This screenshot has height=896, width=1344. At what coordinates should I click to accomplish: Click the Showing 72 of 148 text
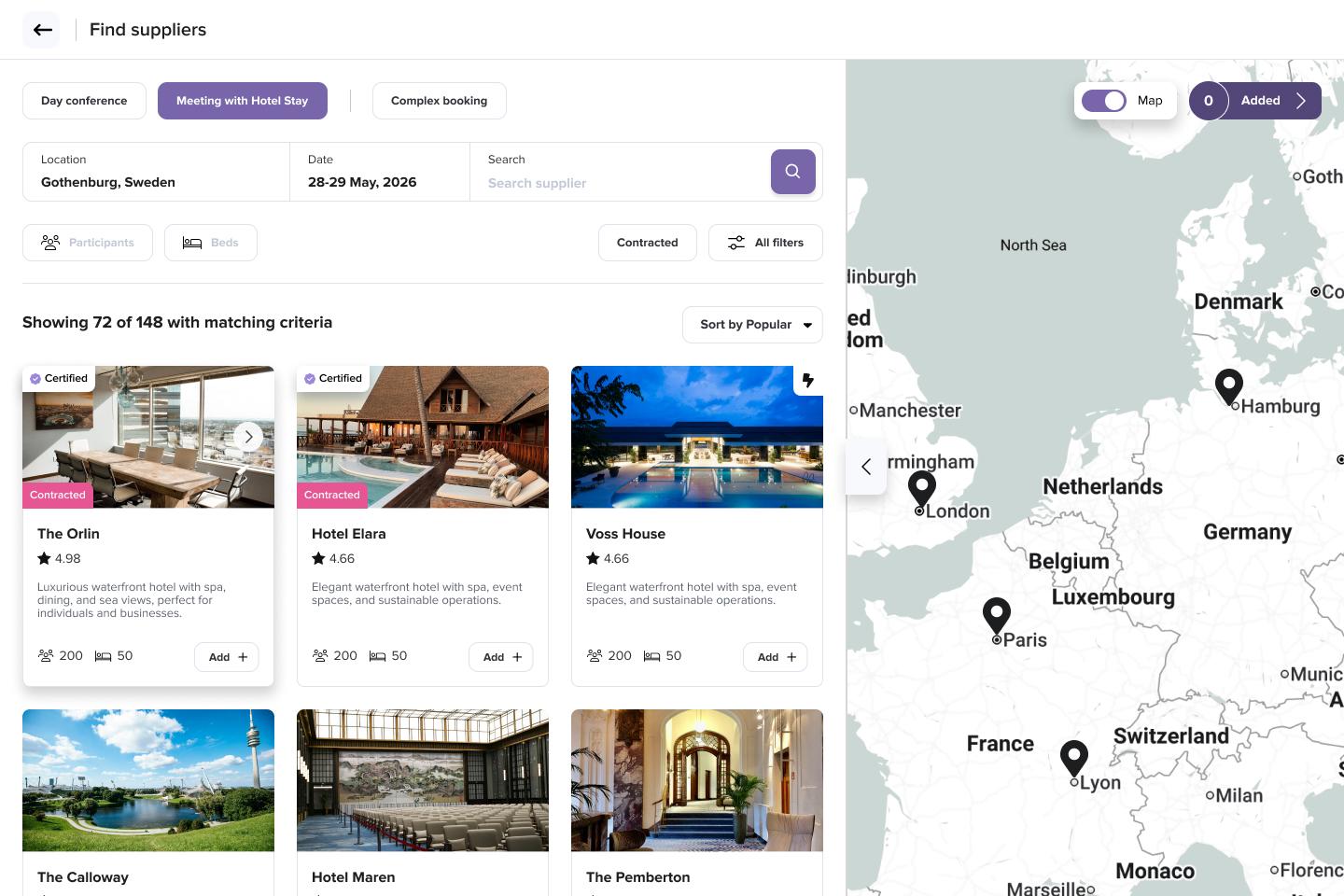point(177,322)
